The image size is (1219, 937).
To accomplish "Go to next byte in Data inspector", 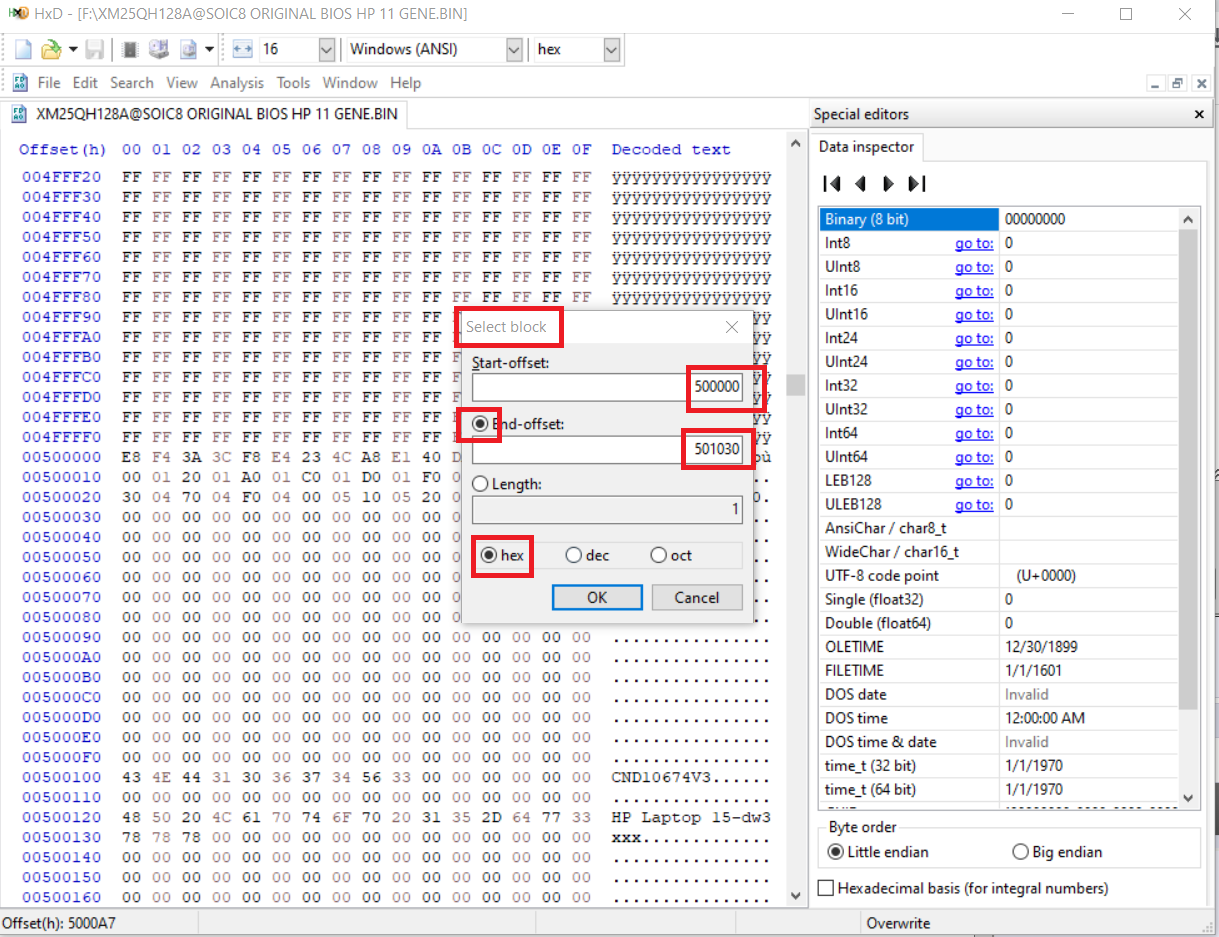I will 888,184.
